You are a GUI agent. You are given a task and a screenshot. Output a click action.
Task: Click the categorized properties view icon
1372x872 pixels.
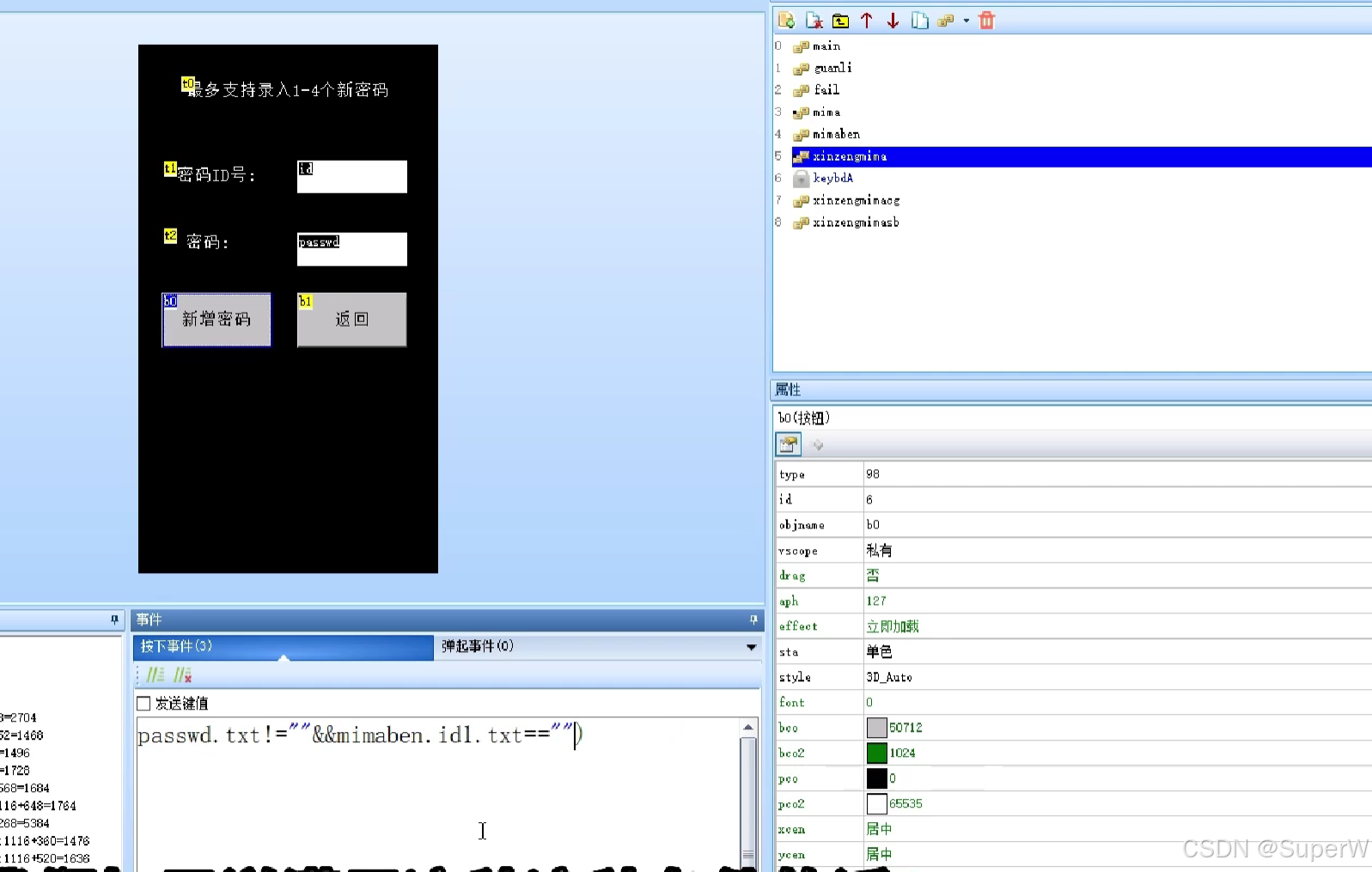(789, 444)
